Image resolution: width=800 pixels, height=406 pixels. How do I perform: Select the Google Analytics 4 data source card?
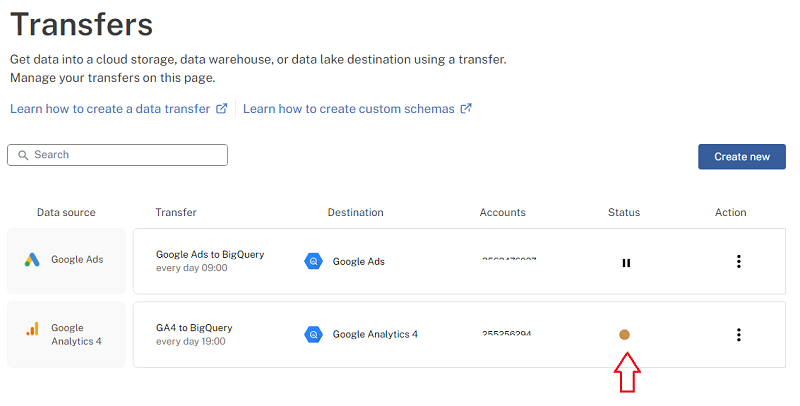click(x=66, y=335)
